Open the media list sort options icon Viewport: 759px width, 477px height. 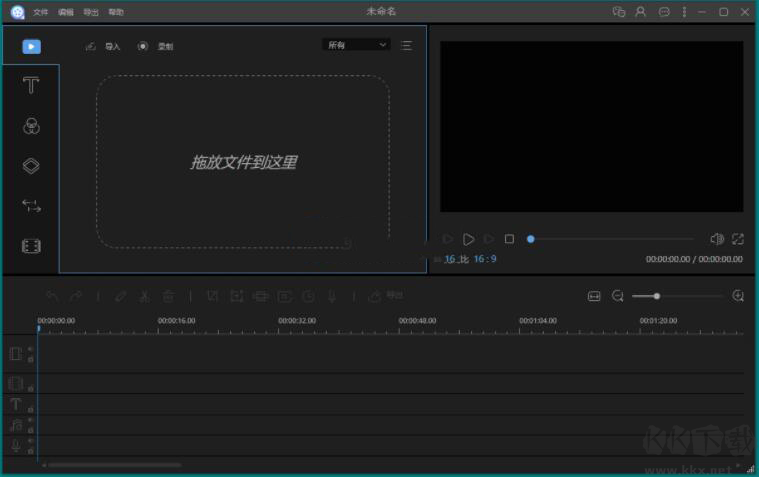(x=406, y=45)
